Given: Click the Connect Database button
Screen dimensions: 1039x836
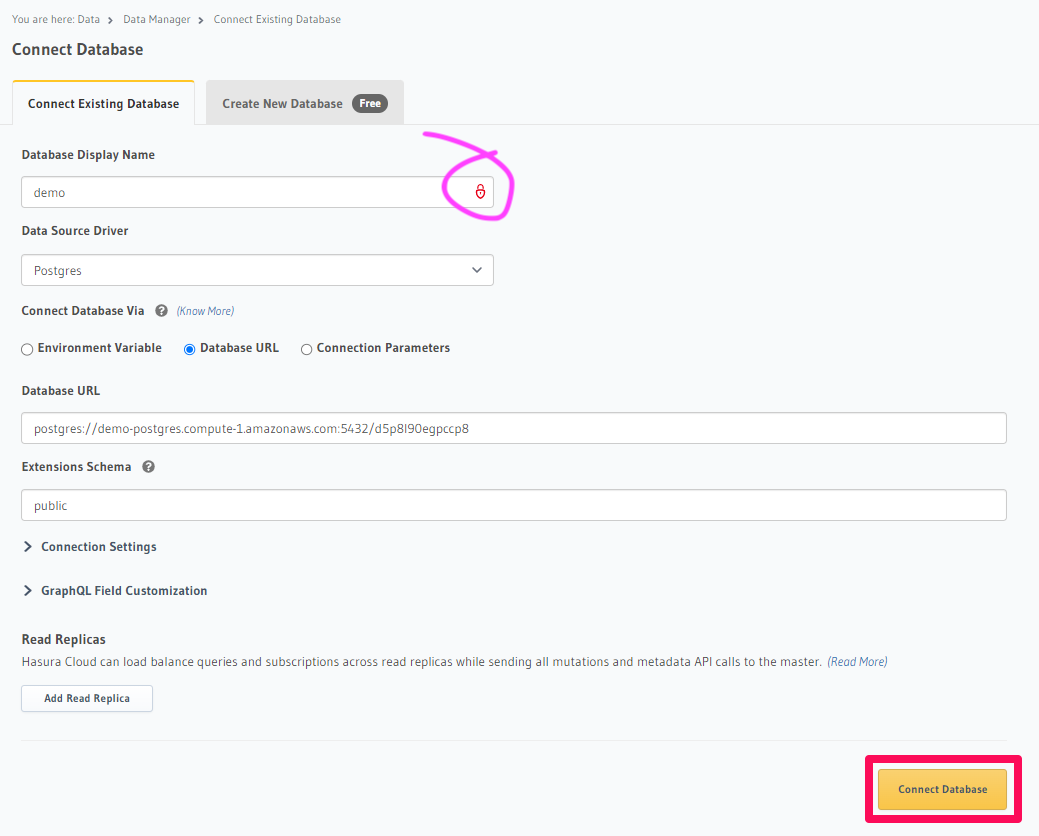Looking at the screenshot, I should (x=942, y=789).
